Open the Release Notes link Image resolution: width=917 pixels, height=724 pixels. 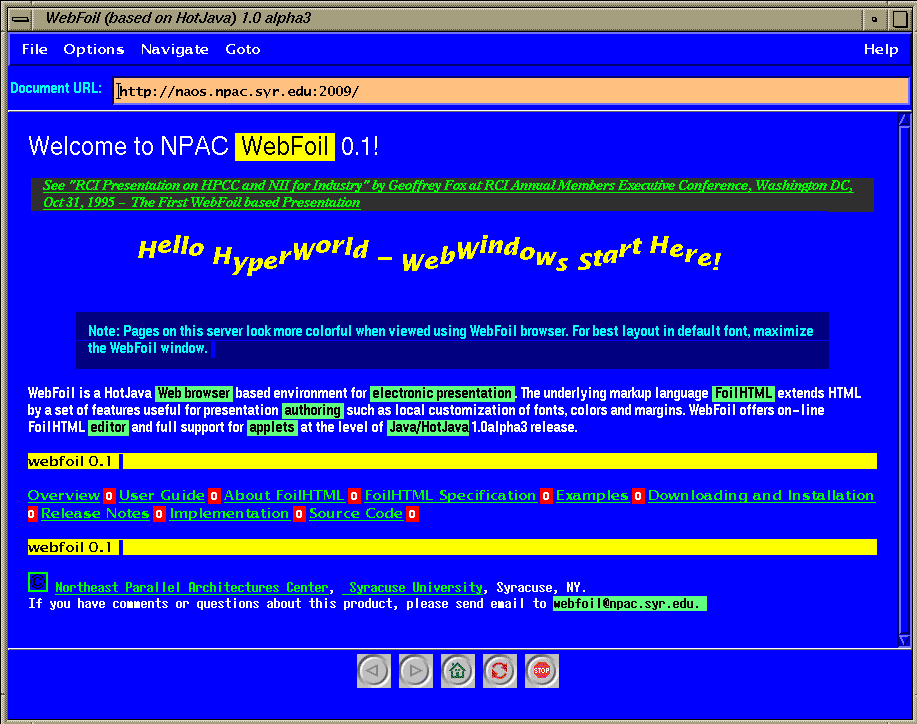tap(95, 514)
